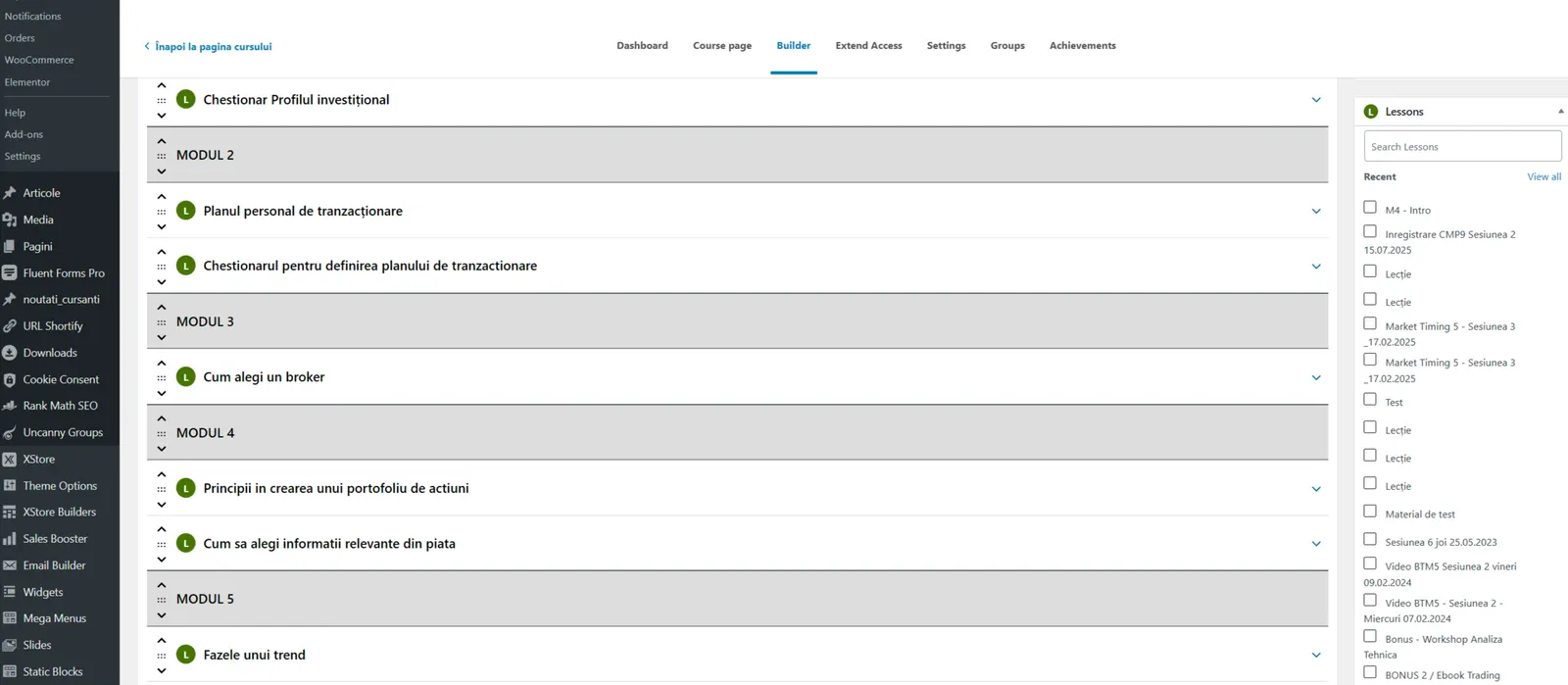Expand Principii in crearea unui portofoliu lesson
The image size is (1568, 685).
tap(1316, 489)
